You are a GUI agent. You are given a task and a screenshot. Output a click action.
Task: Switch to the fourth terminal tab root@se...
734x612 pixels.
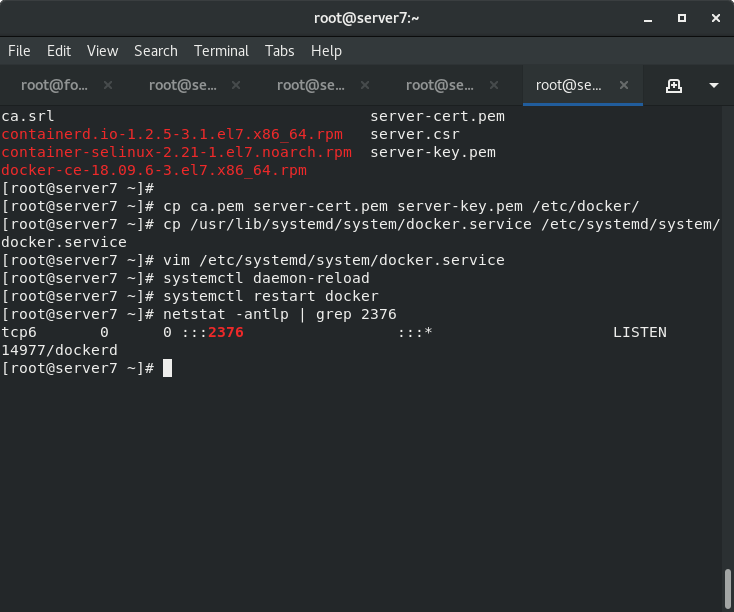click(440, 85)
